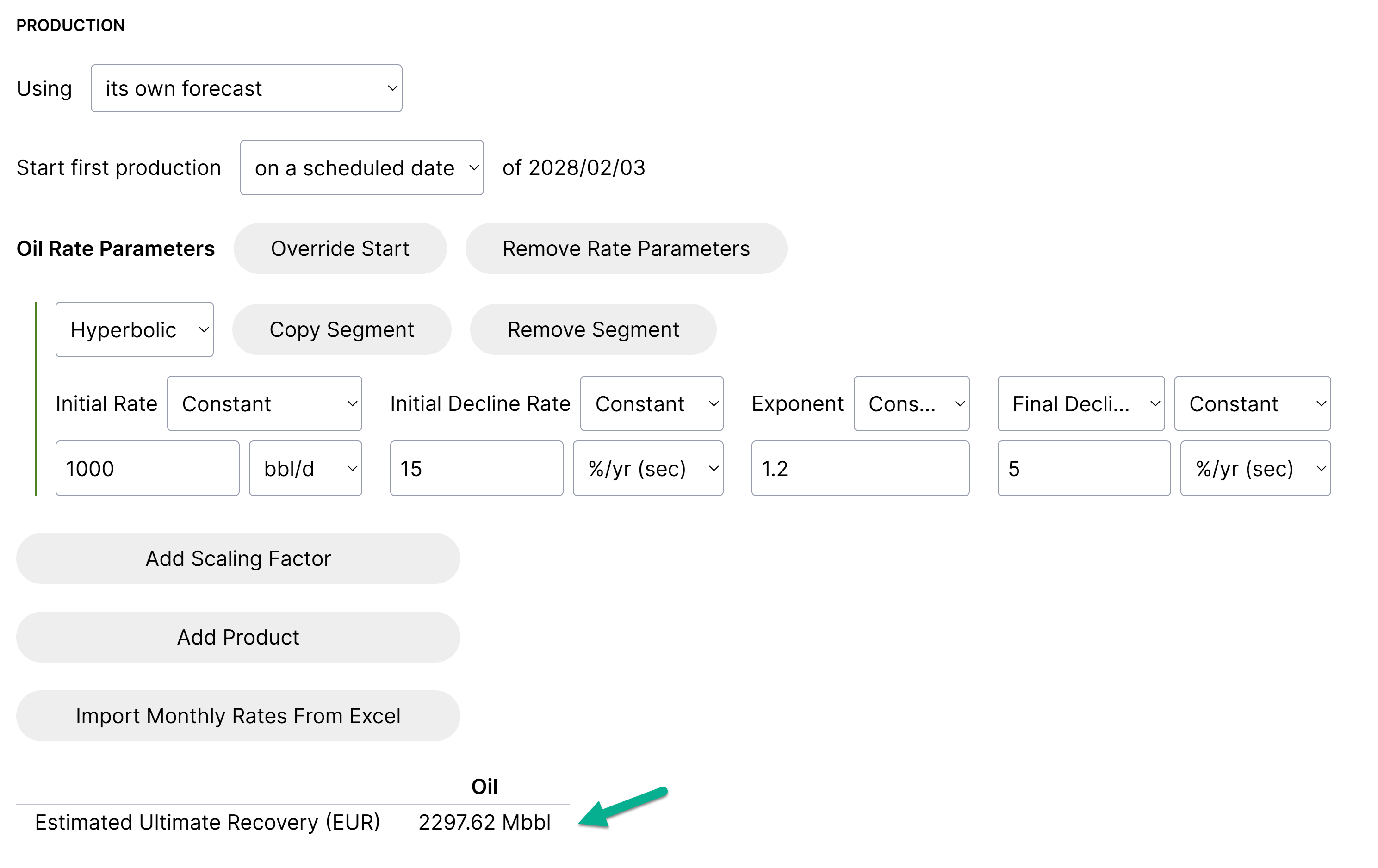Screen dimensions: 1378x868
Task: Open the Initial Rate Constant dropdown
Action: point(264,403)
